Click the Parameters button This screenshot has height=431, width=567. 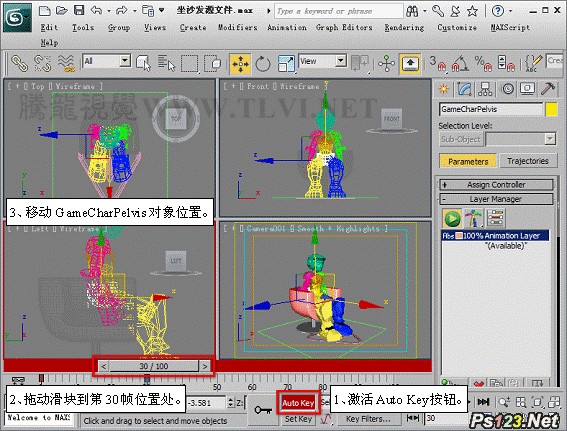tap(468, 161)
